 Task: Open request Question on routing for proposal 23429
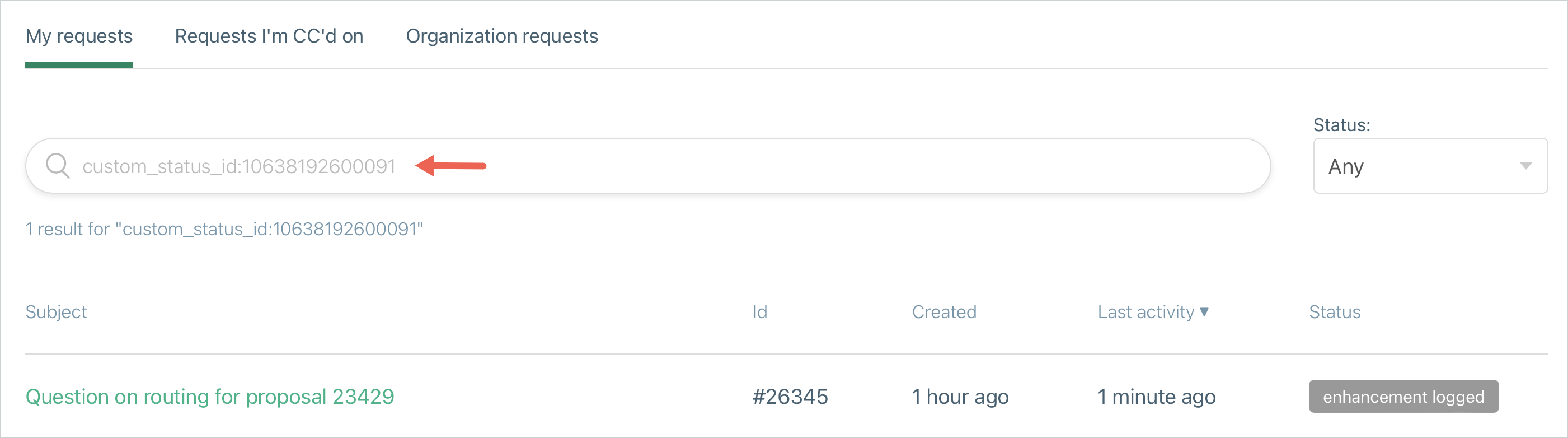pos(209,397)
